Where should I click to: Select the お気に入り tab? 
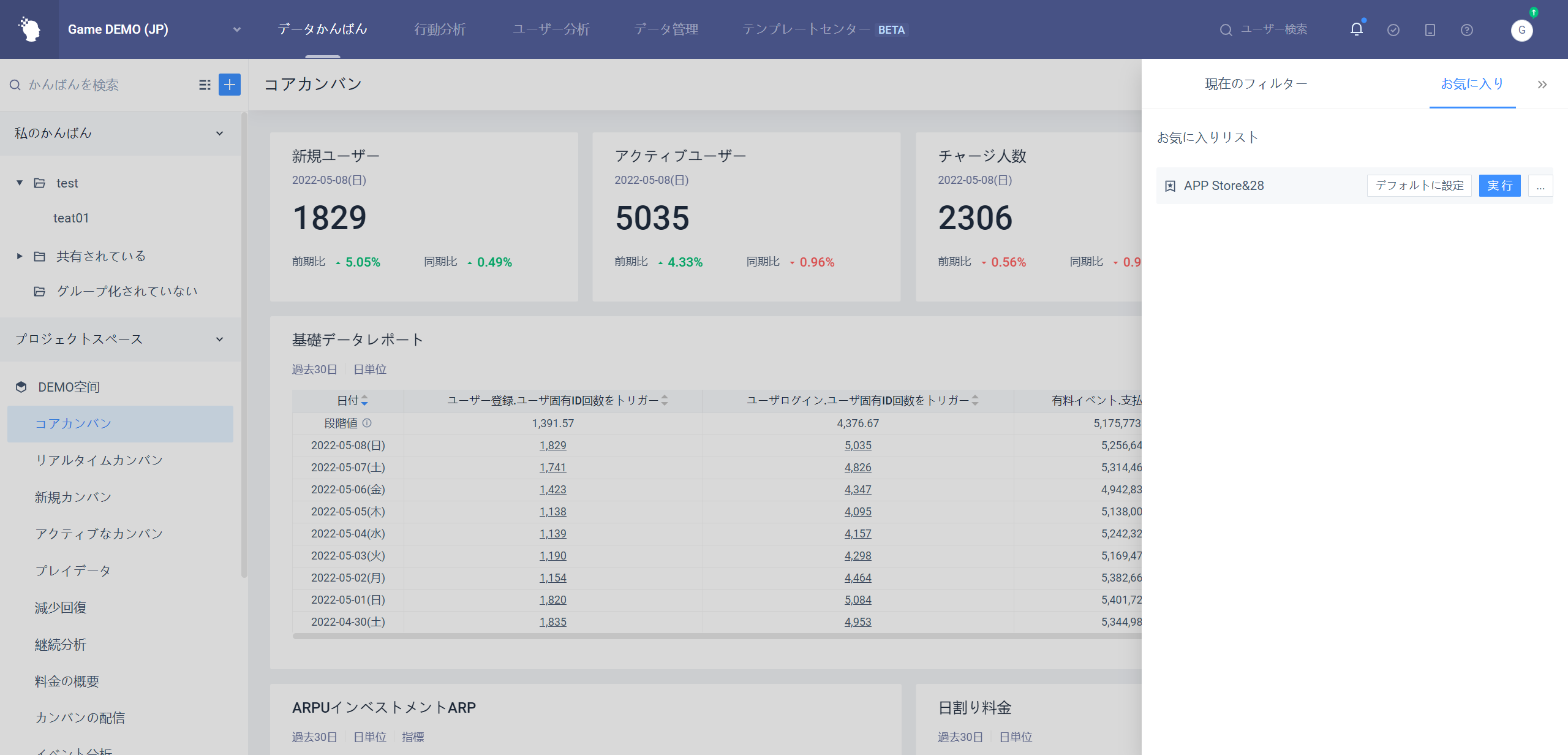(x=1472, y=84)
